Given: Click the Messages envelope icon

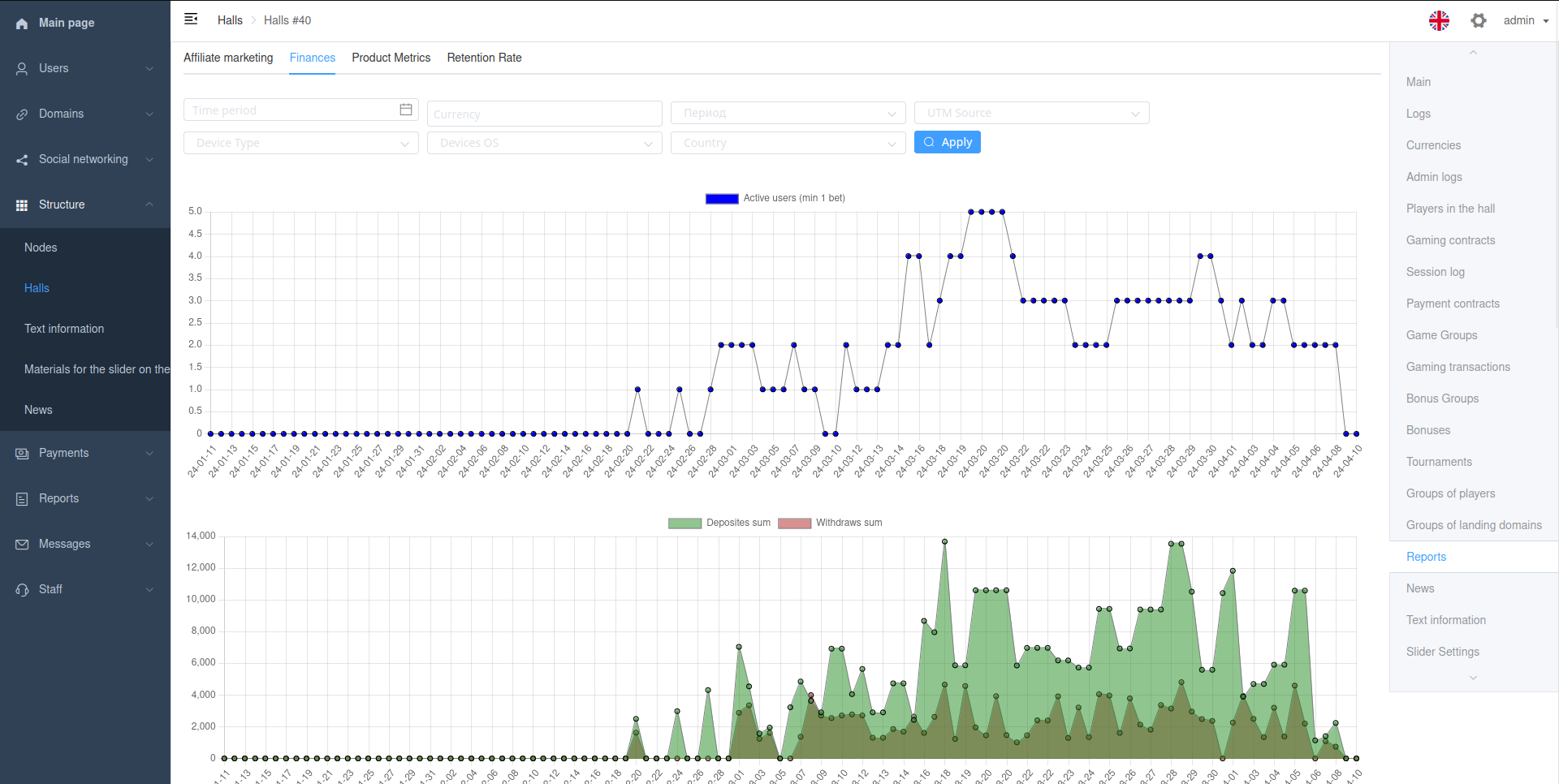Looking at the screenshot, I should pyautogui.click(x=22, y=545).
